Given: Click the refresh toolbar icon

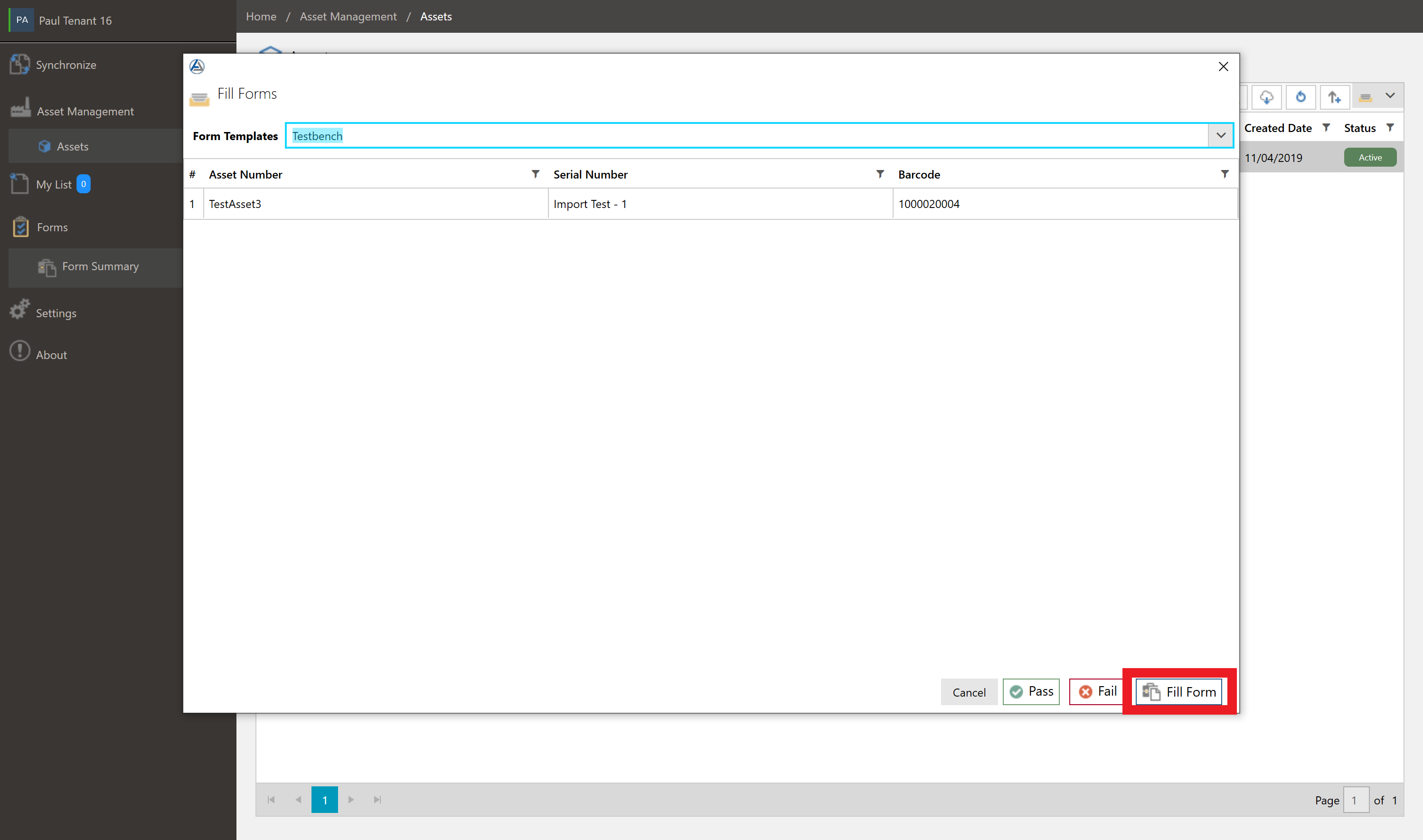Looking at the screenshot, I should (x=1300, y=97).
